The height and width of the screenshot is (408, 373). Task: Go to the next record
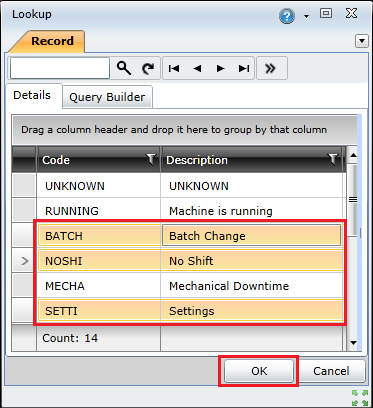pyautogui.click(x=220, y=68)
